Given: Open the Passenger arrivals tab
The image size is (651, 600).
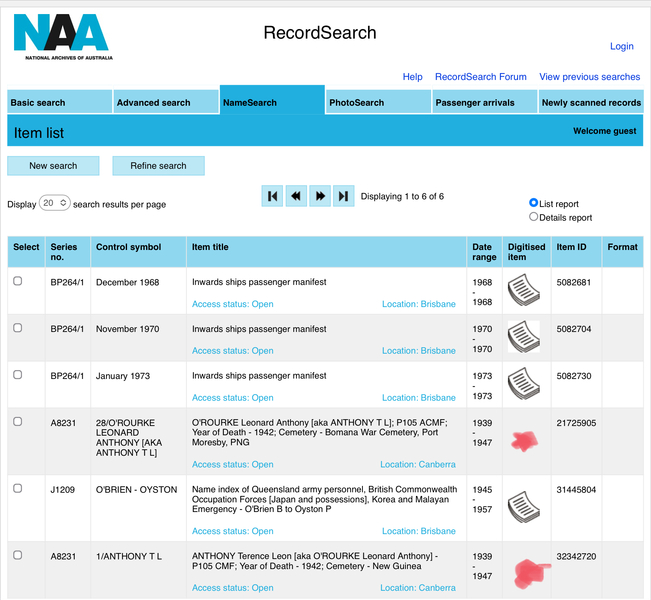Looking at the screenshot, I should pyautogui.click(x=485, y=102).
